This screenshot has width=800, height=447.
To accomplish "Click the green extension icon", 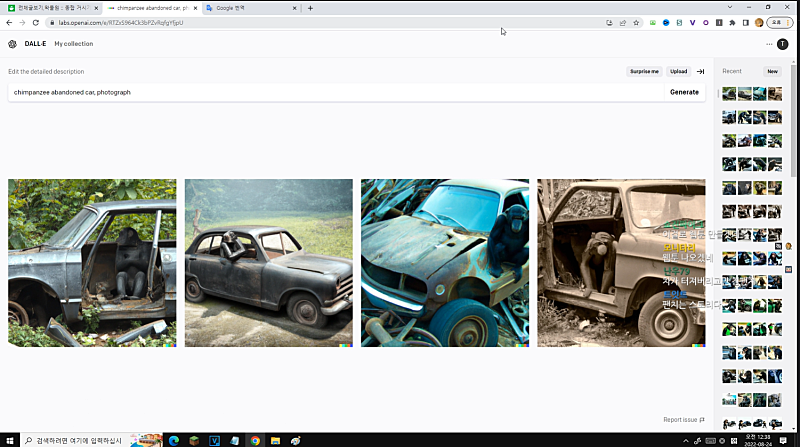I will pos(653,22).
